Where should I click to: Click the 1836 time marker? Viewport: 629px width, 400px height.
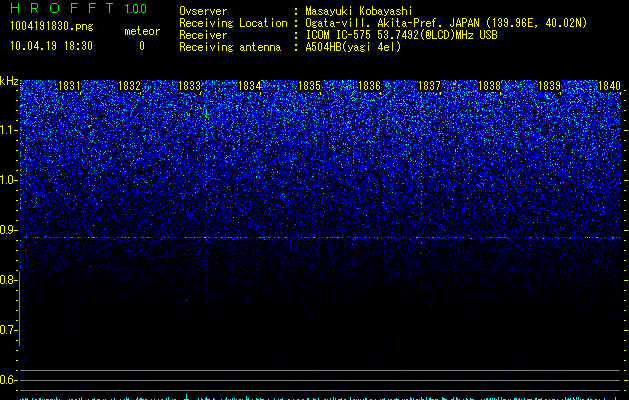(x=369, y=86)
